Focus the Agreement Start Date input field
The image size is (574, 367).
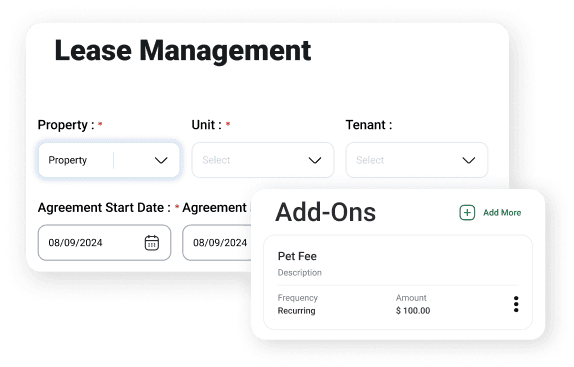click(104, 243)
